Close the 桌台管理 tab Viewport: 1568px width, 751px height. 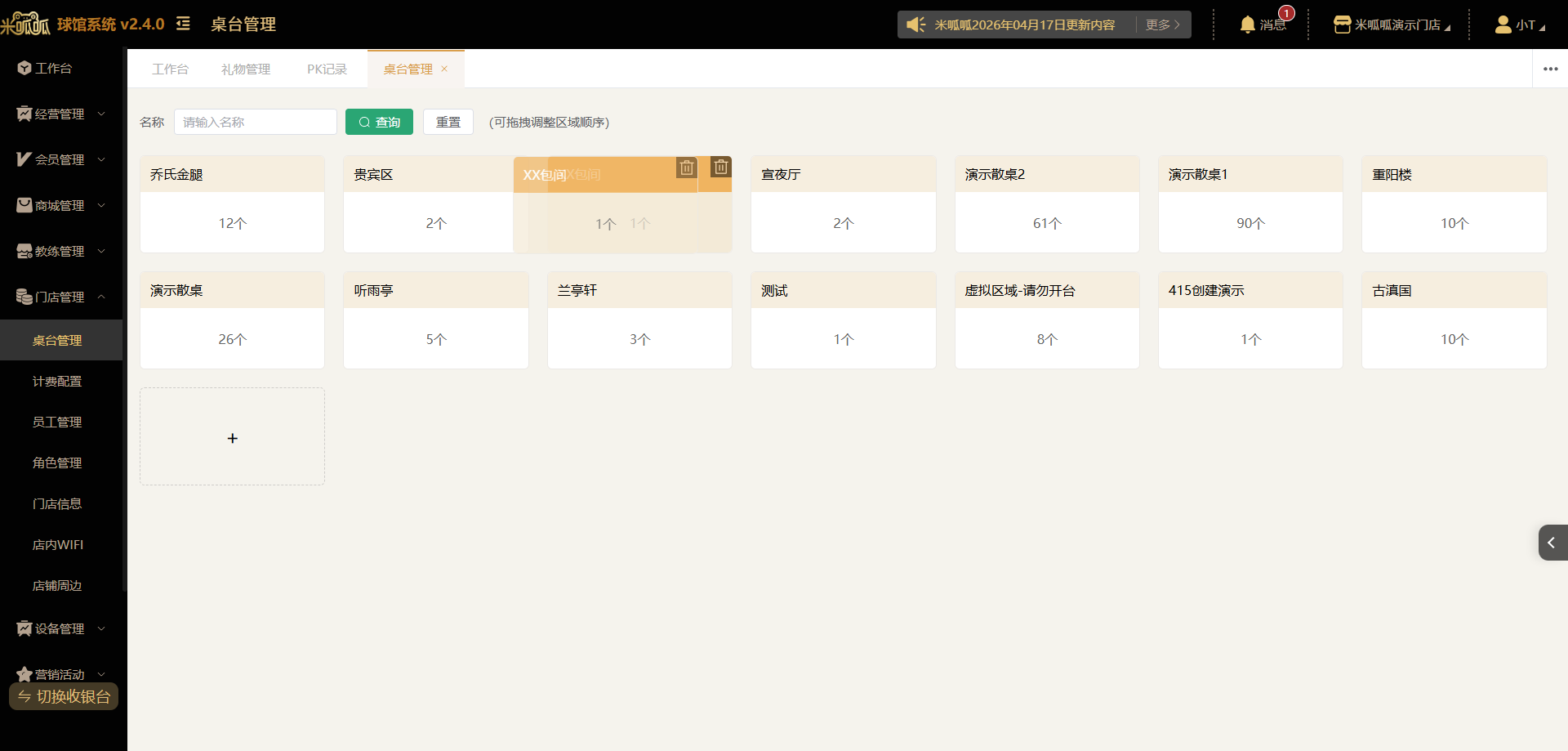[x=444, y=69]
